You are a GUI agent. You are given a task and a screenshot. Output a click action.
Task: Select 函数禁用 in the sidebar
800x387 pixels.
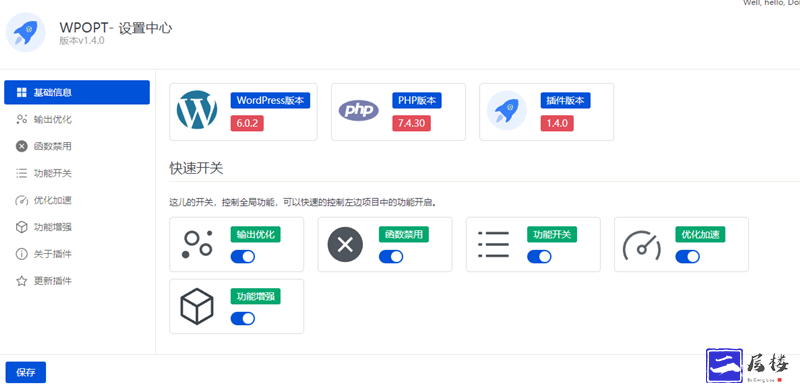tap(77, 146)
